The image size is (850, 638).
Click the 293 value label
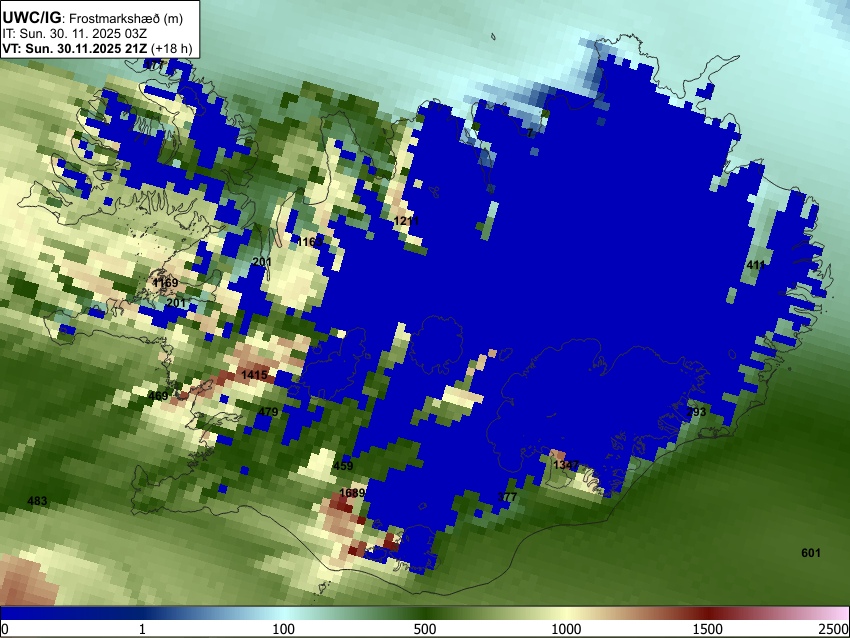696,412
